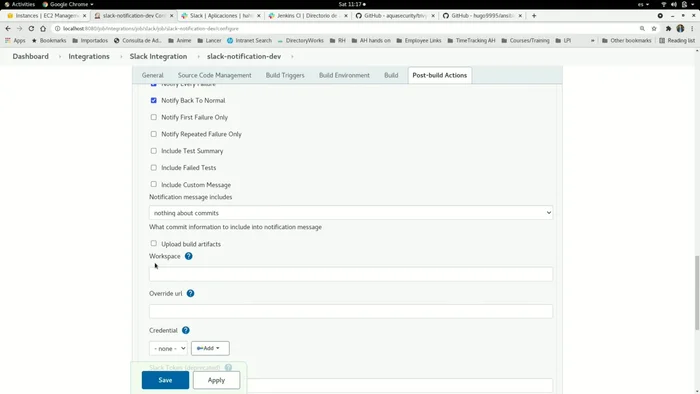Open slack-notification-dev breadcrumb link
The width and height of the screenshot is (700, 394).
244,56
